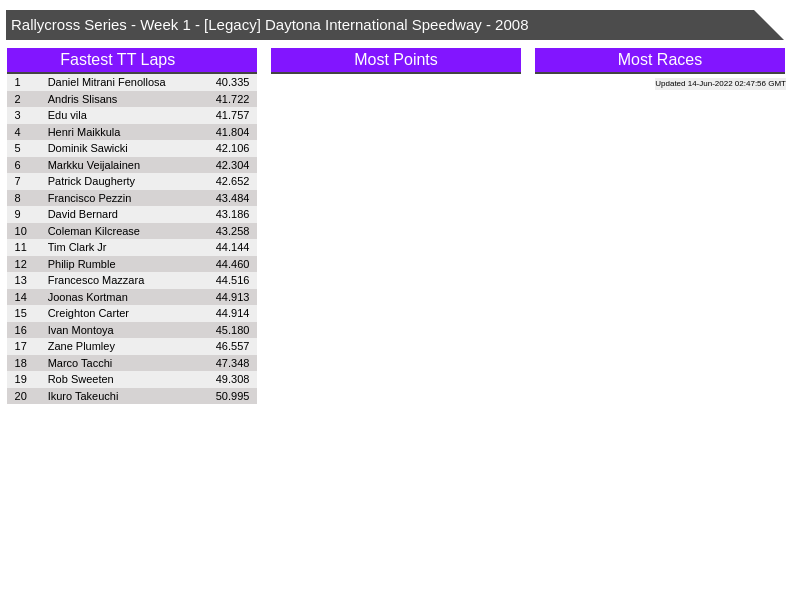Open driver Daniel Mitrani Fenollosa
The height and width of the screenshot is (600, 800).
[x=106, y=82]
